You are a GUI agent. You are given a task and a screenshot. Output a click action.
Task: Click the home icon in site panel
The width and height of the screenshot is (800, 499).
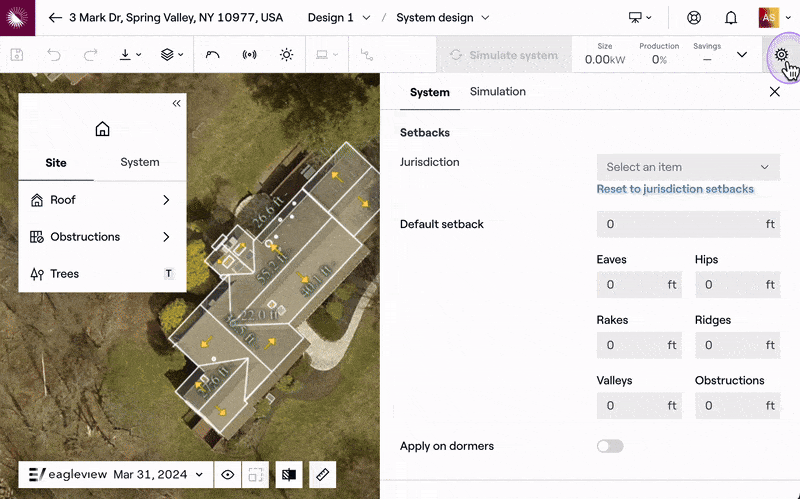pyautogui.click(x=102, y=129)
